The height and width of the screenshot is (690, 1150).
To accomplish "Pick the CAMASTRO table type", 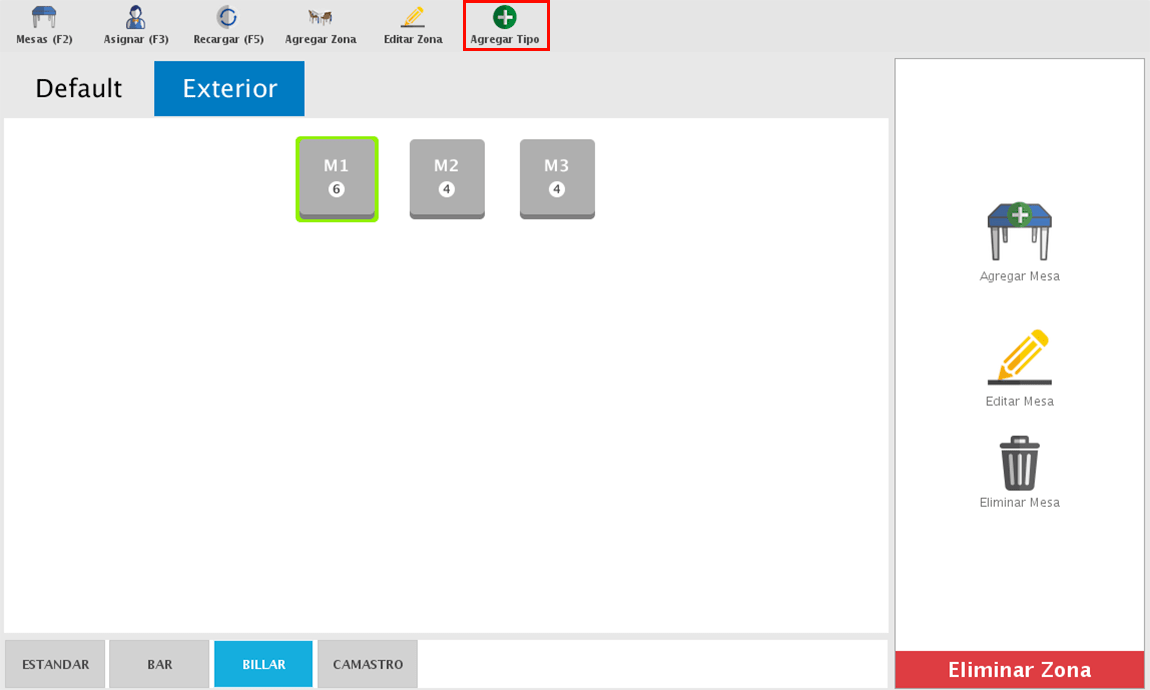I will click(x=367, y=664).
